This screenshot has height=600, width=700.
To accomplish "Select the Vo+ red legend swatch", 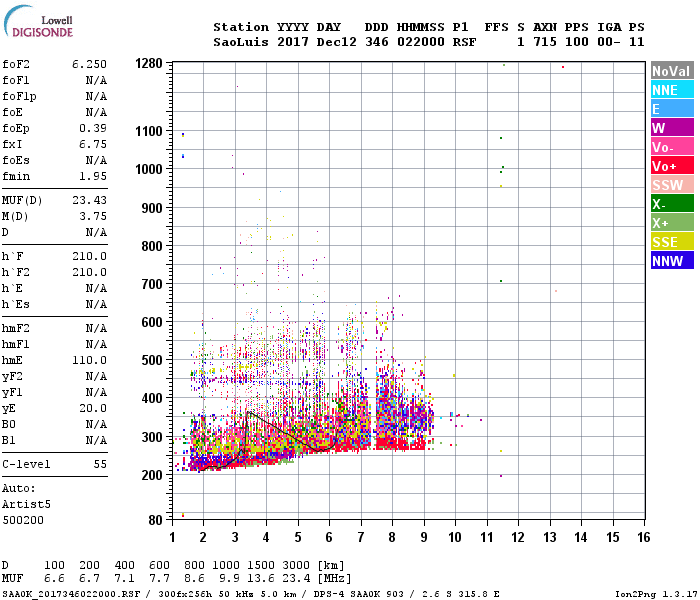I will 672,166.
